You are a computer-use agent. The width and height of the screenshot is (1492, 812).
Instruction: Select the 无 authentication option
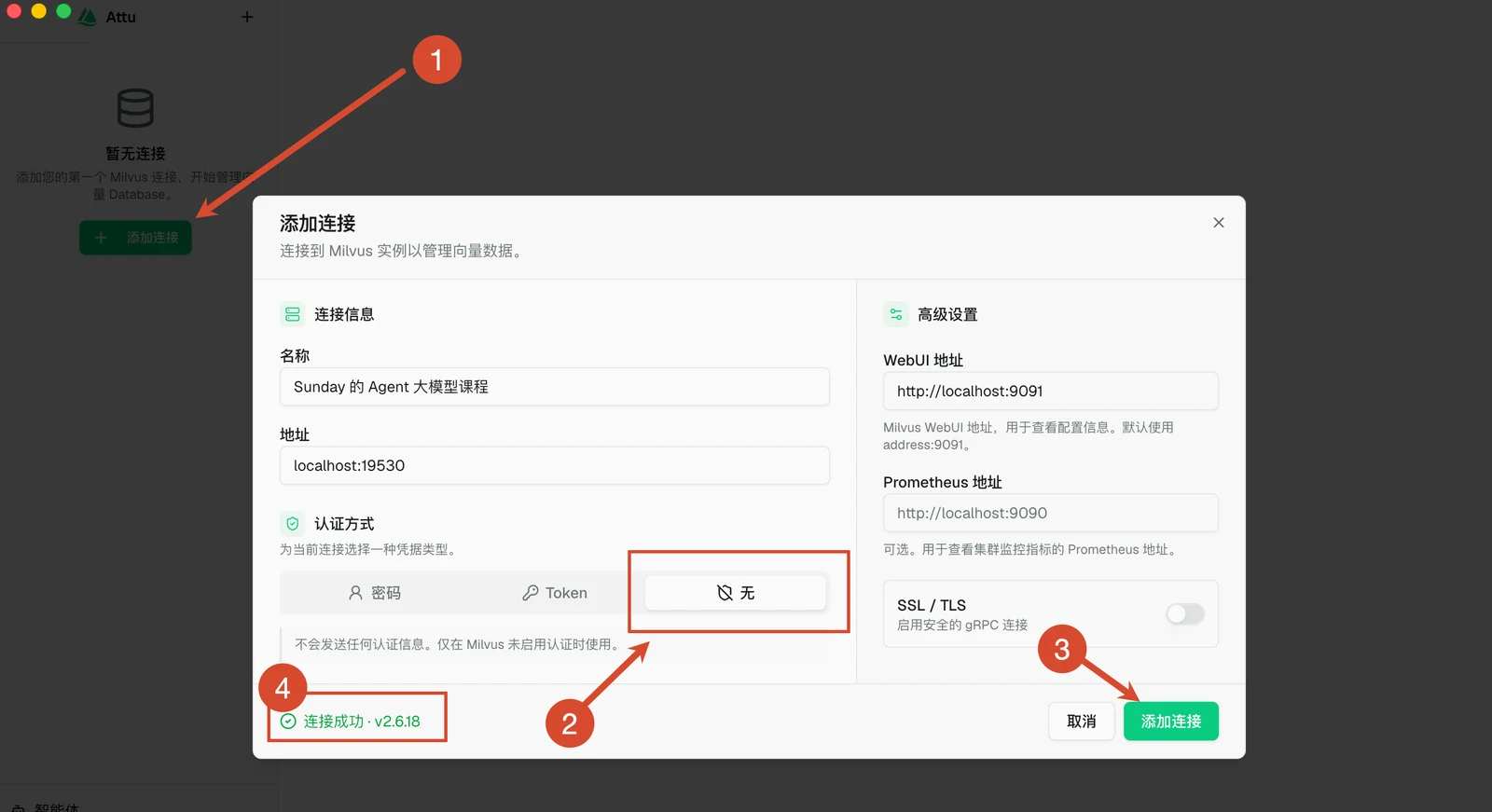point(736,593)
